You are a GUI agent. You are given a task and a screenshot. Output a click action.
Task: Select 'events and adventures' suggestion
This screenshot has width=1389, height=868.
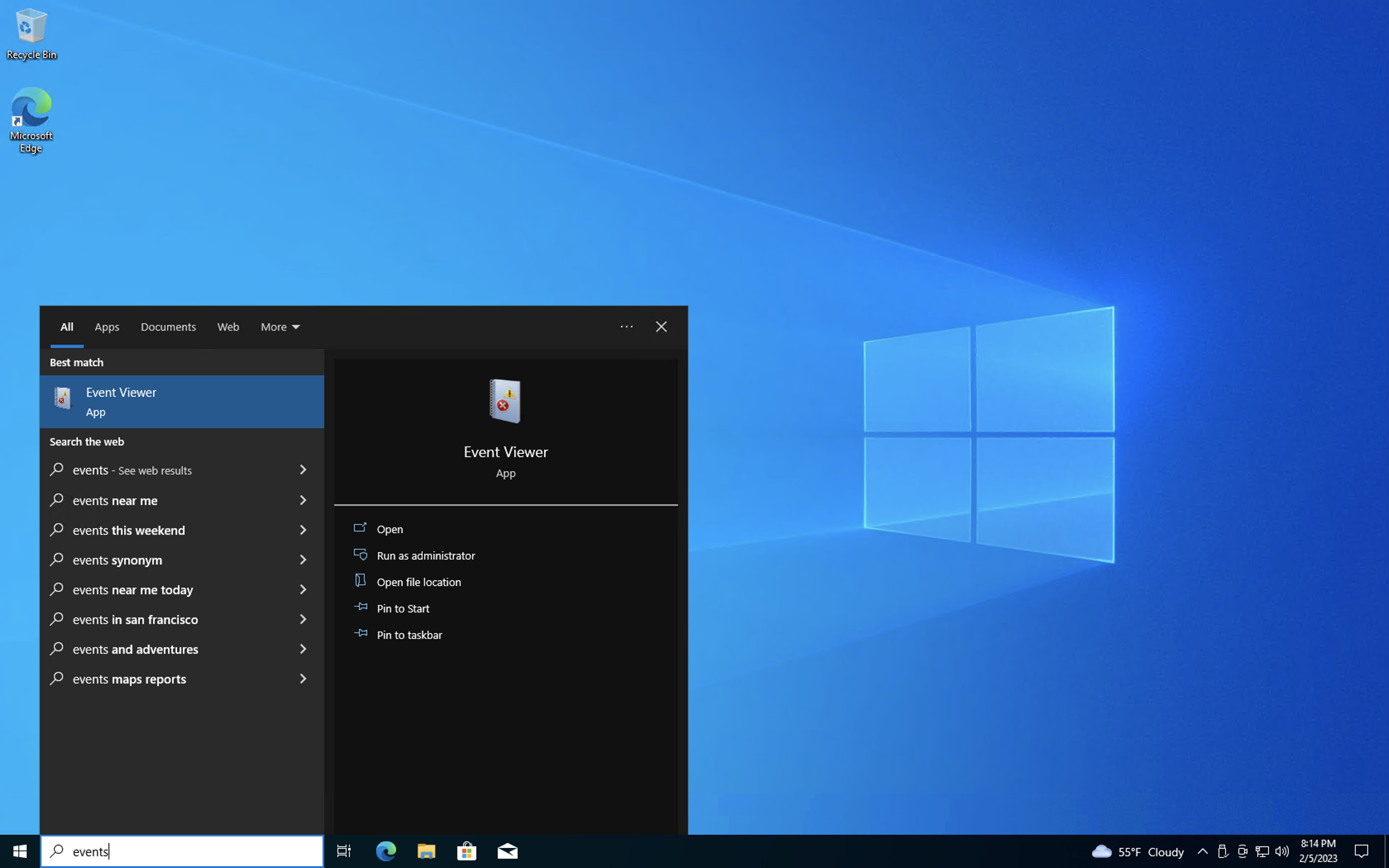coord(182,649)
